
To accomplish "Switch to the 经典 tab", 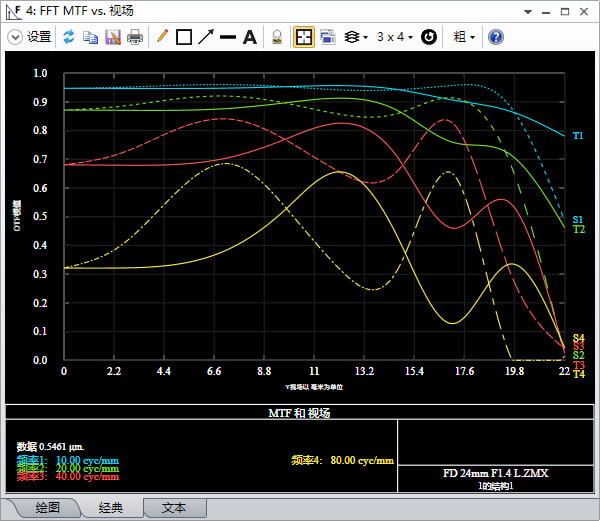I will click(x=111, y=508).
